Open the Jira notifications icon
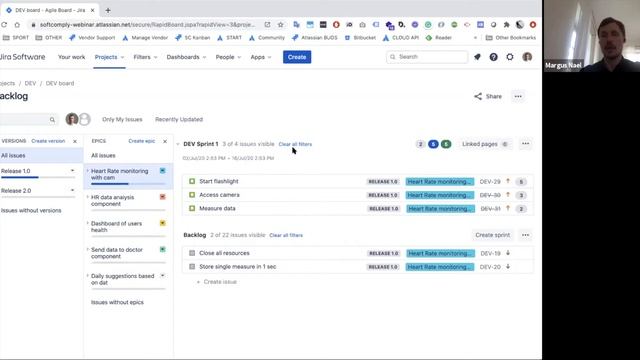The width and height of the screenshot is (640, 360). 477,57
